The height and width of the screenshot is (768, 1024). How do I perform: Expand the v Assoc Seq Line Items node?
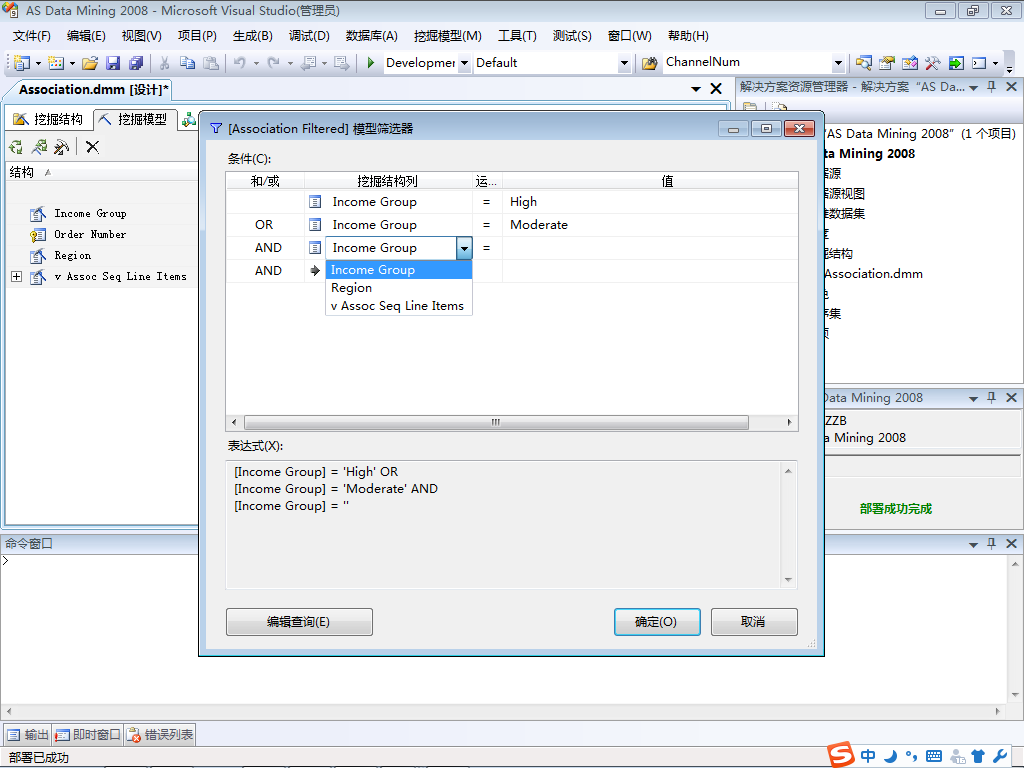click(x=16, y=276)
